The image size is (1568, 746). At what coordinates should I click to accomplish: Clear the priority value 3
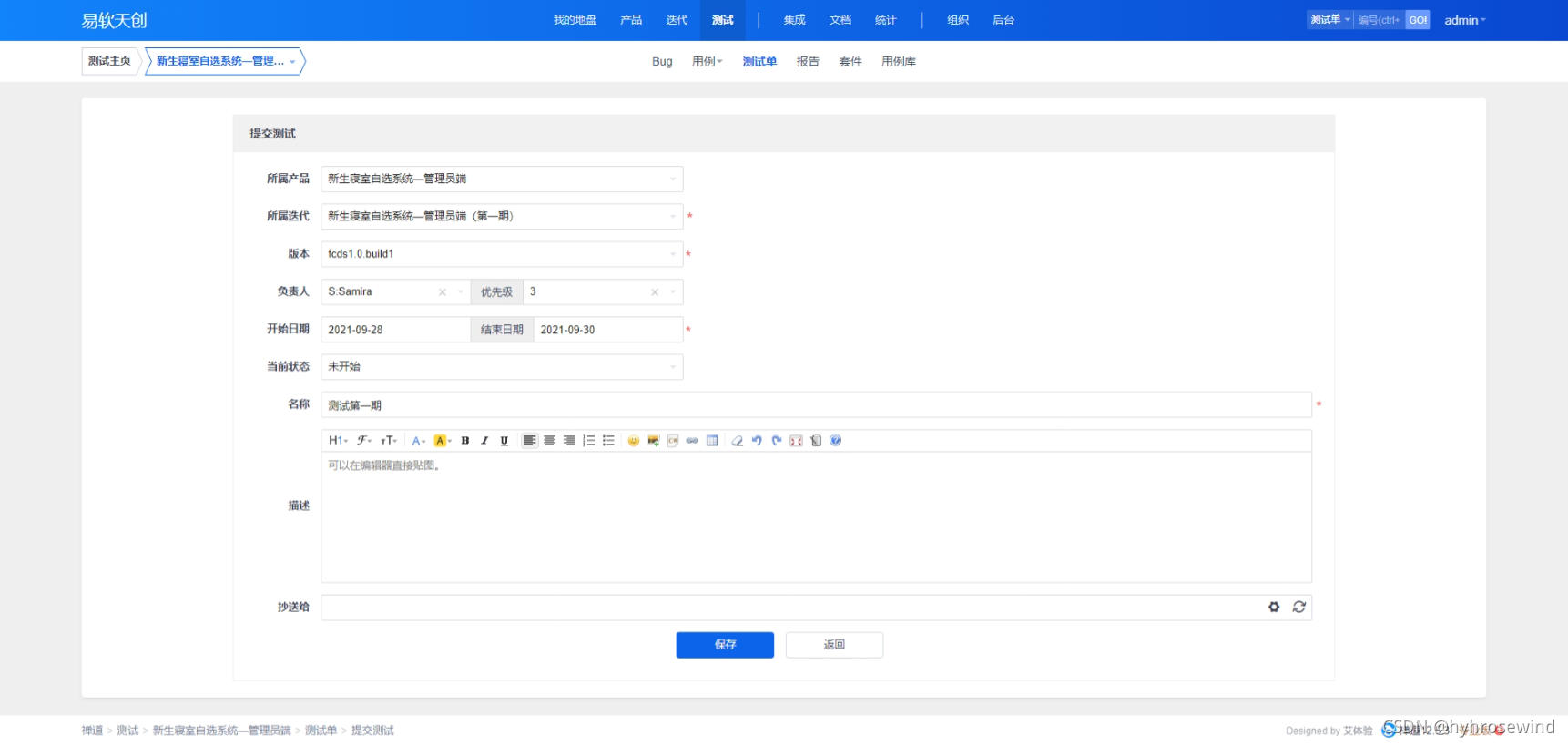[x=655, y=292]
